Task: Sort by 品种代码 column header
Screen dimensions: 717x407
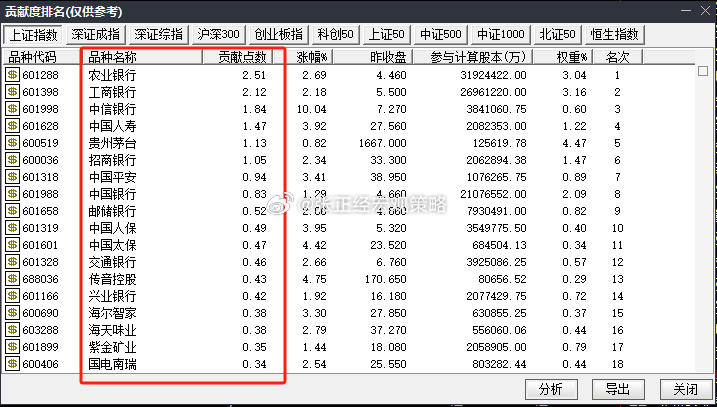Action: [x=42, y=57]
